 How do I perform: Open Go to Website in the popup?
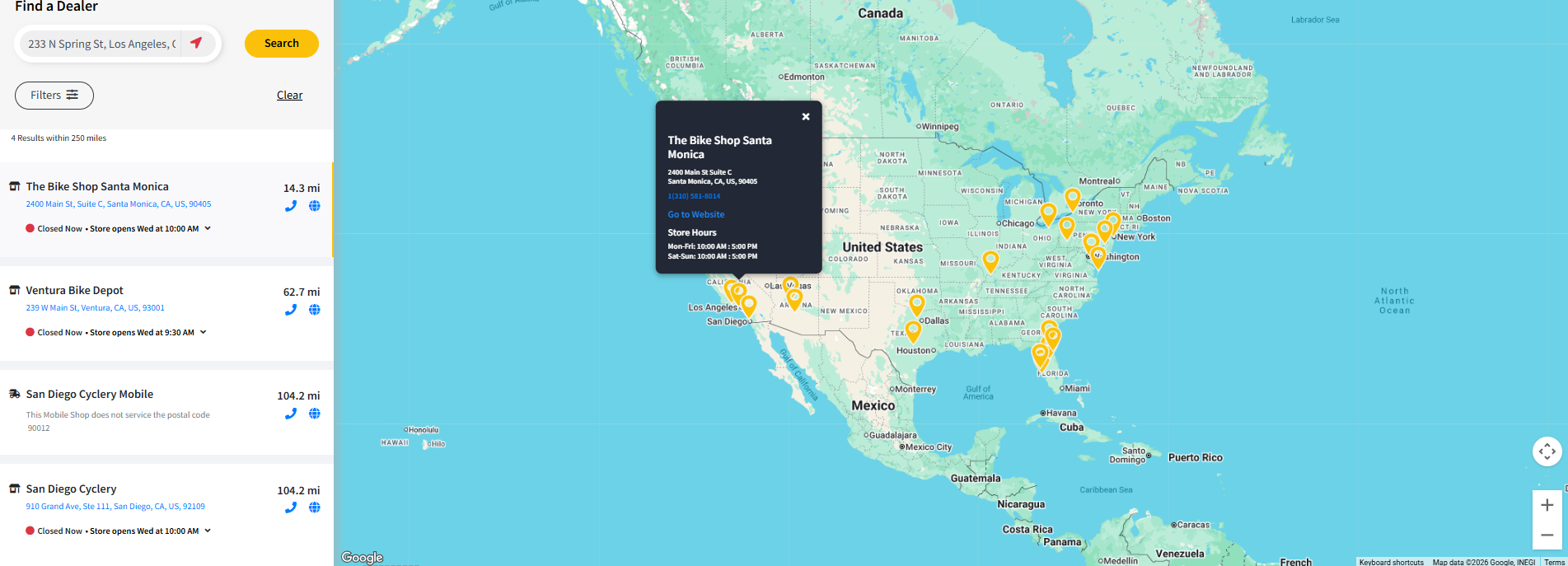pos(695,214)
